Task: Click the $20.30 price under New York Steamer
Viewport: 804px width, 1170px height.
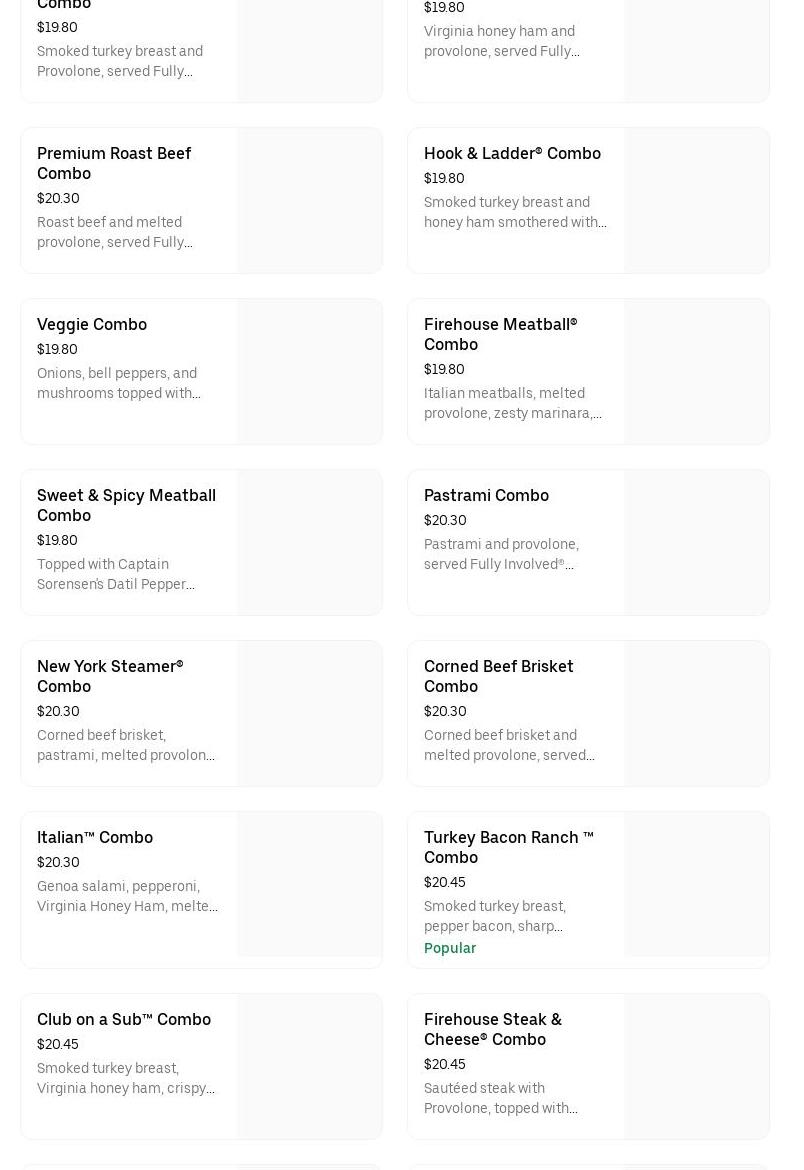Action: tap(58, 711)
